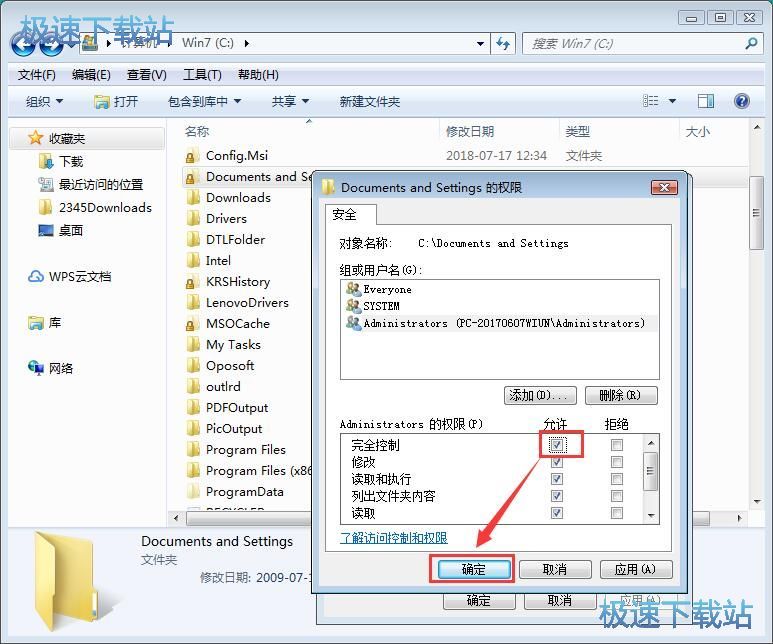This screenshot has height=644, width=773.
Task: Click the WPS cloud documents icon
Action: [x=35, y=277]
